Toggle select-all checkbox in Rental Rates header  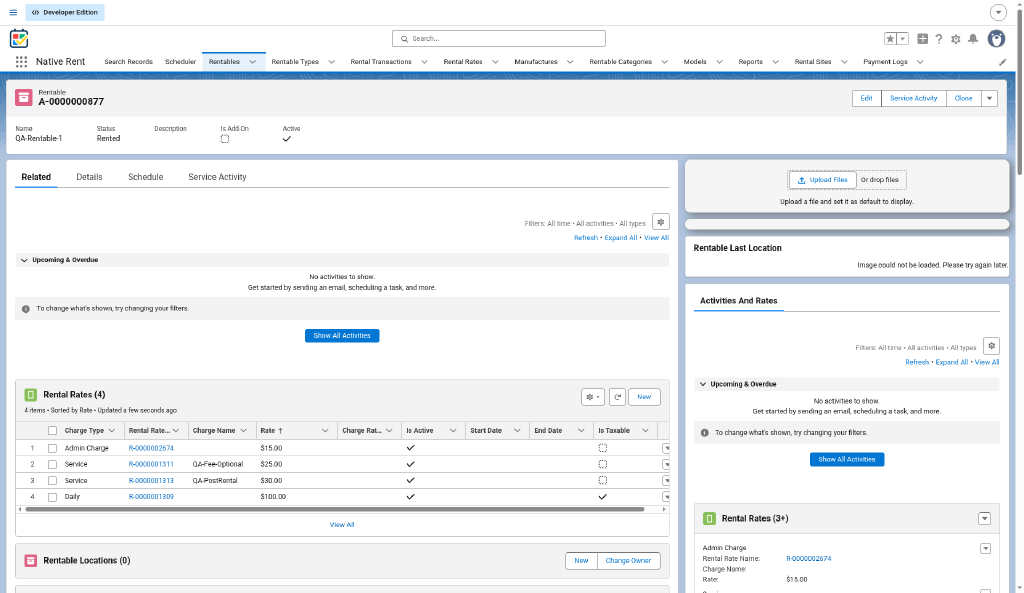pyautogui.click(x=52, y=431)
